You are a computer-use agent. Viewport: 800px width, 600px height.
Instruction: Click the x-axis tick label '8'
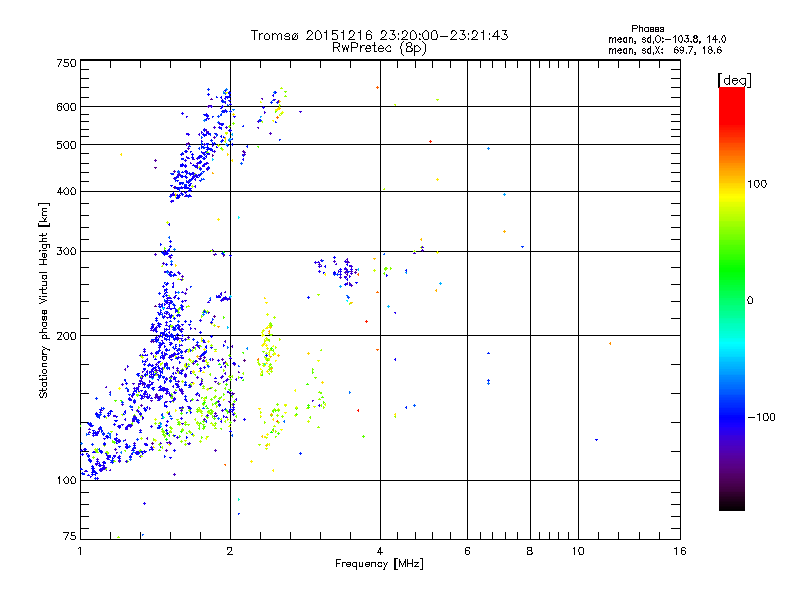pos(530,551)
